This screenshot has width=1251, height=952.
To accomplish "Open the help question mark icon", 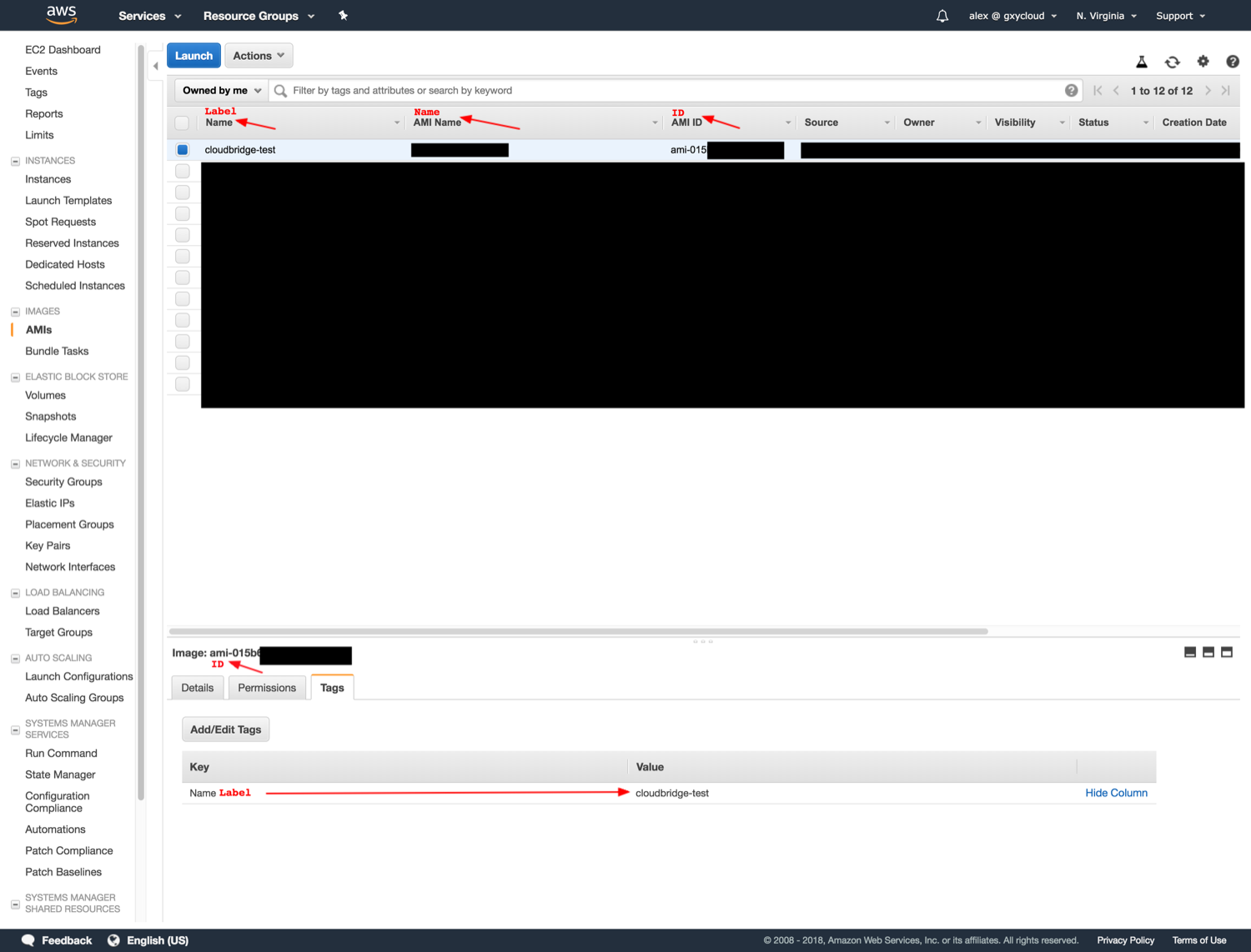I will (1233, 61).
